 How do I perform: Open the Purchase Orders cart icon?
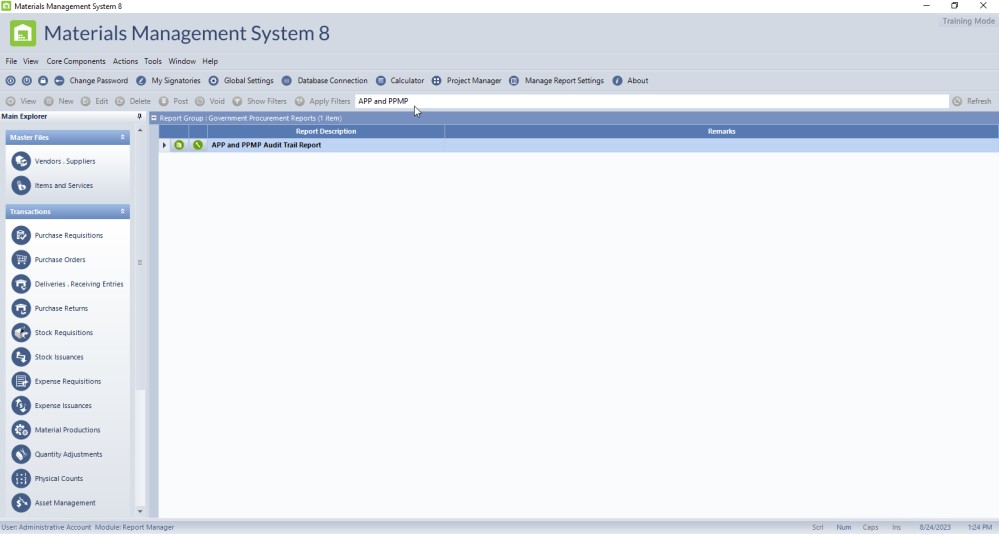click(21, 260)
